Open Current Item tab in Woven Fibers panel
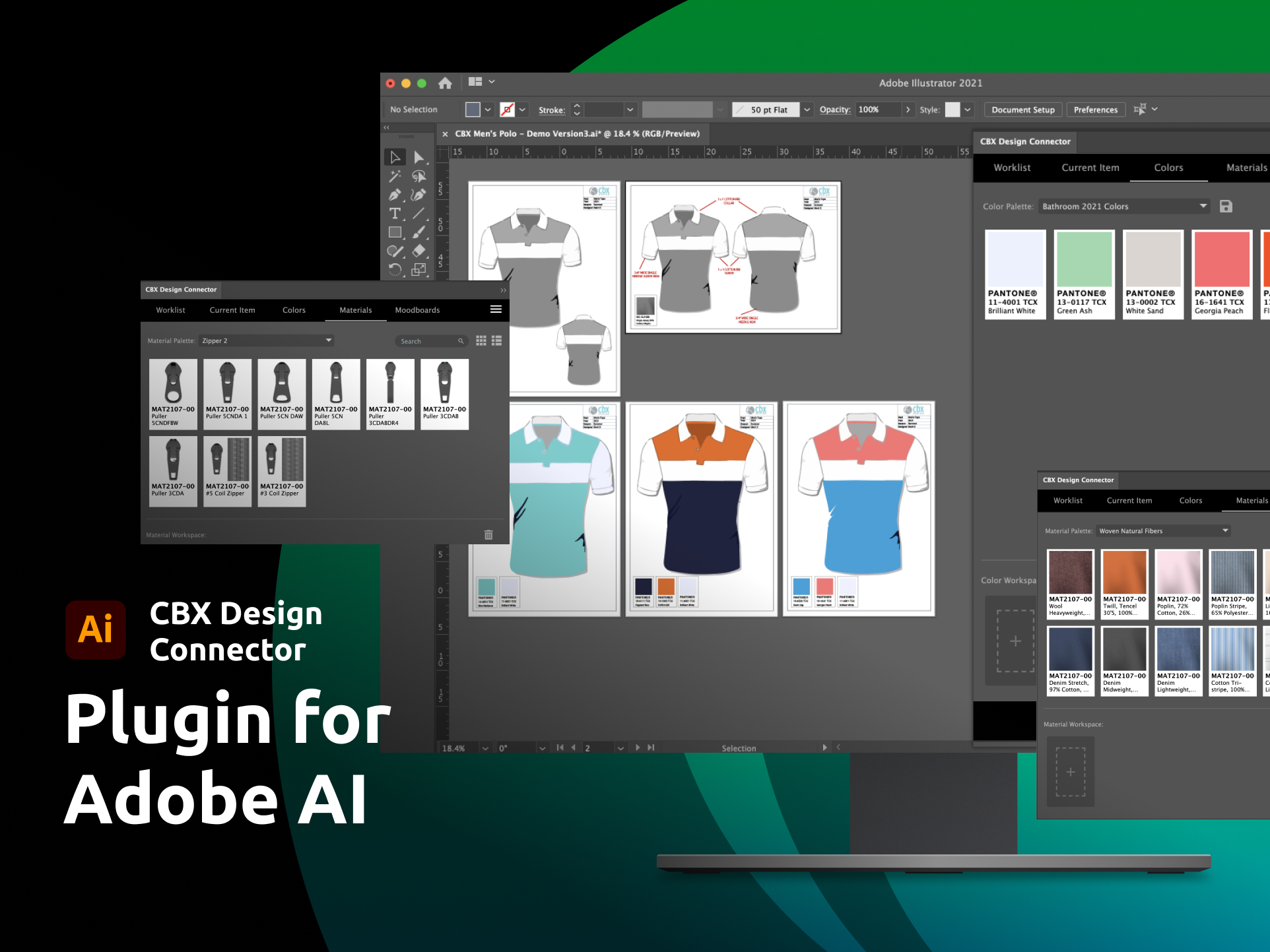1270x952 pixels. coord(1129,501)
